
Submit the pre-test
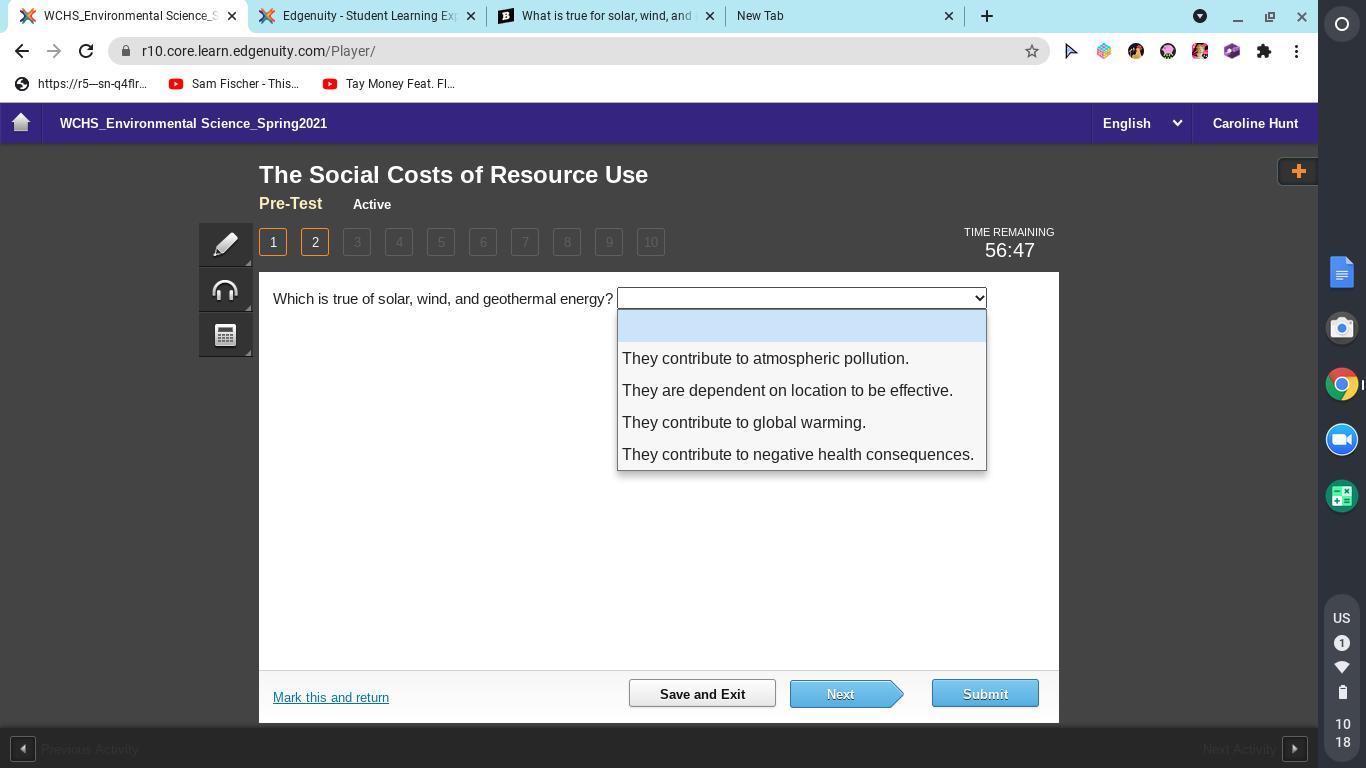[985, 694]
